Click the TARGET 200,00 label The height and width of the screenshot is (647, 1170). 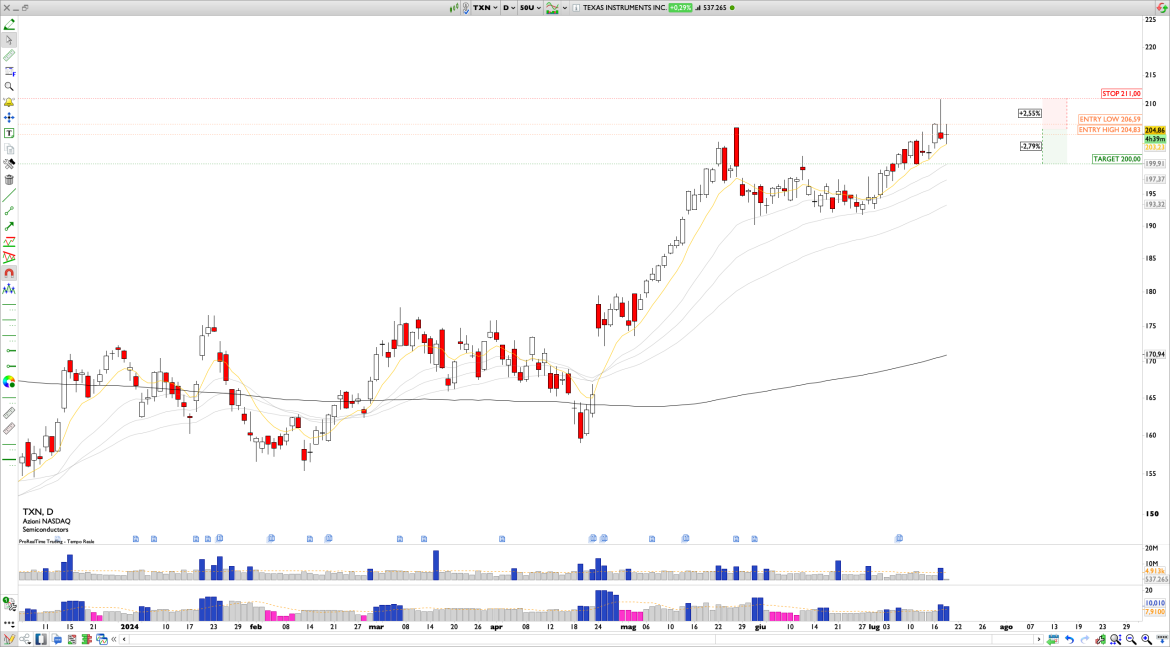pos(1116,159)
